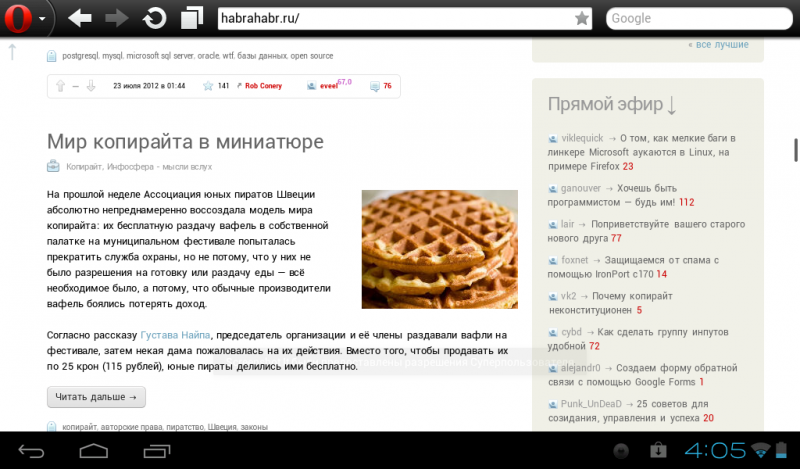800x469 pixels.
Task: Click the waffles article image
Action: click(439, 249)
